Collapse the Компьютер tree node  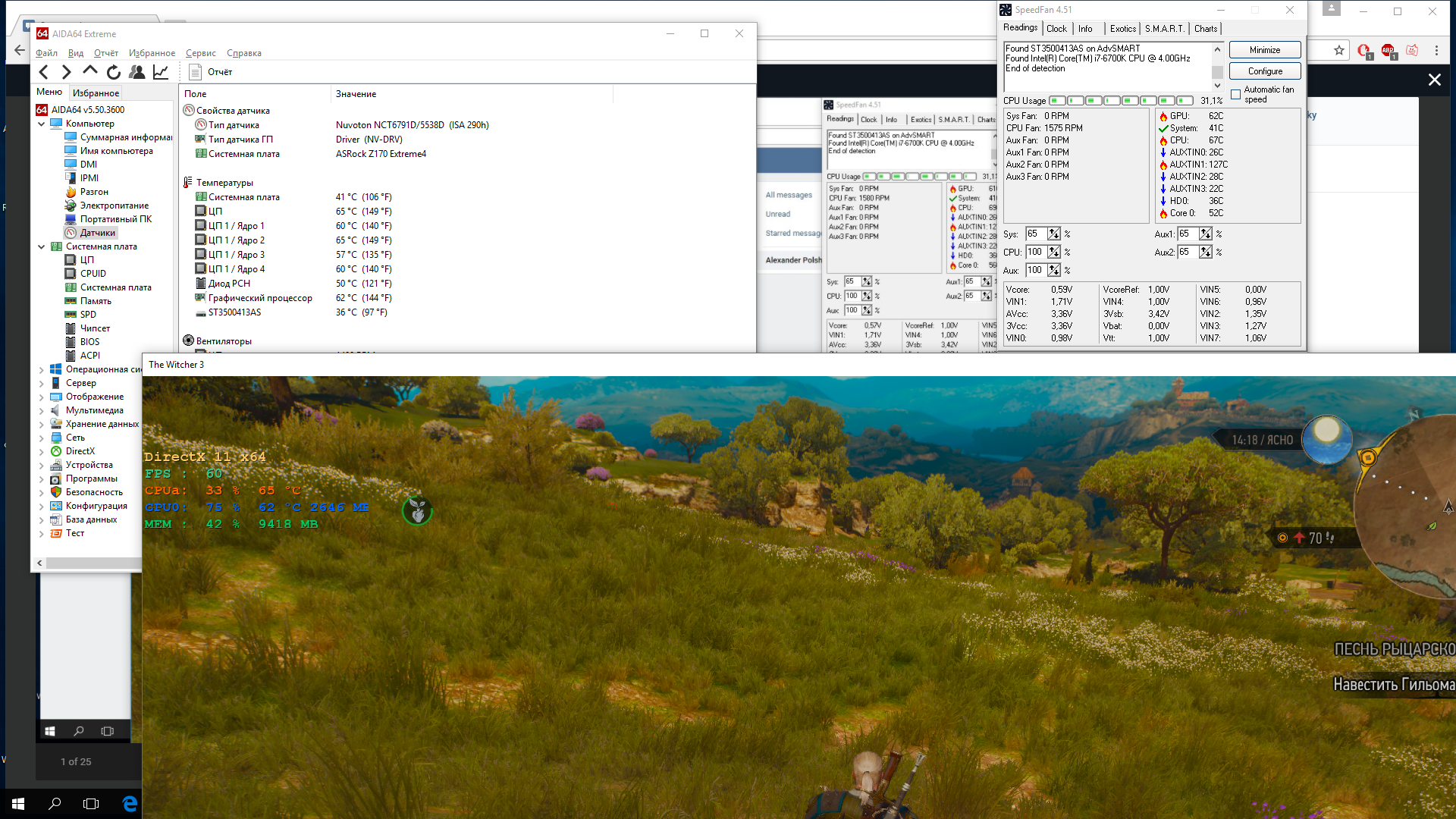tap(42, 124)
